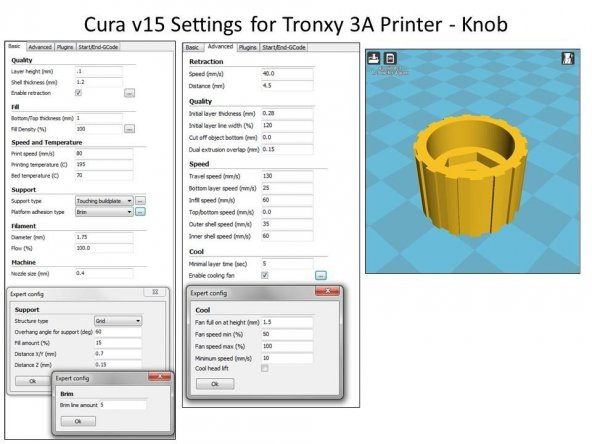This screenshot has height=444, width=592.
Task: Click Ok in Cool expert config
Action: coord(215,384)
